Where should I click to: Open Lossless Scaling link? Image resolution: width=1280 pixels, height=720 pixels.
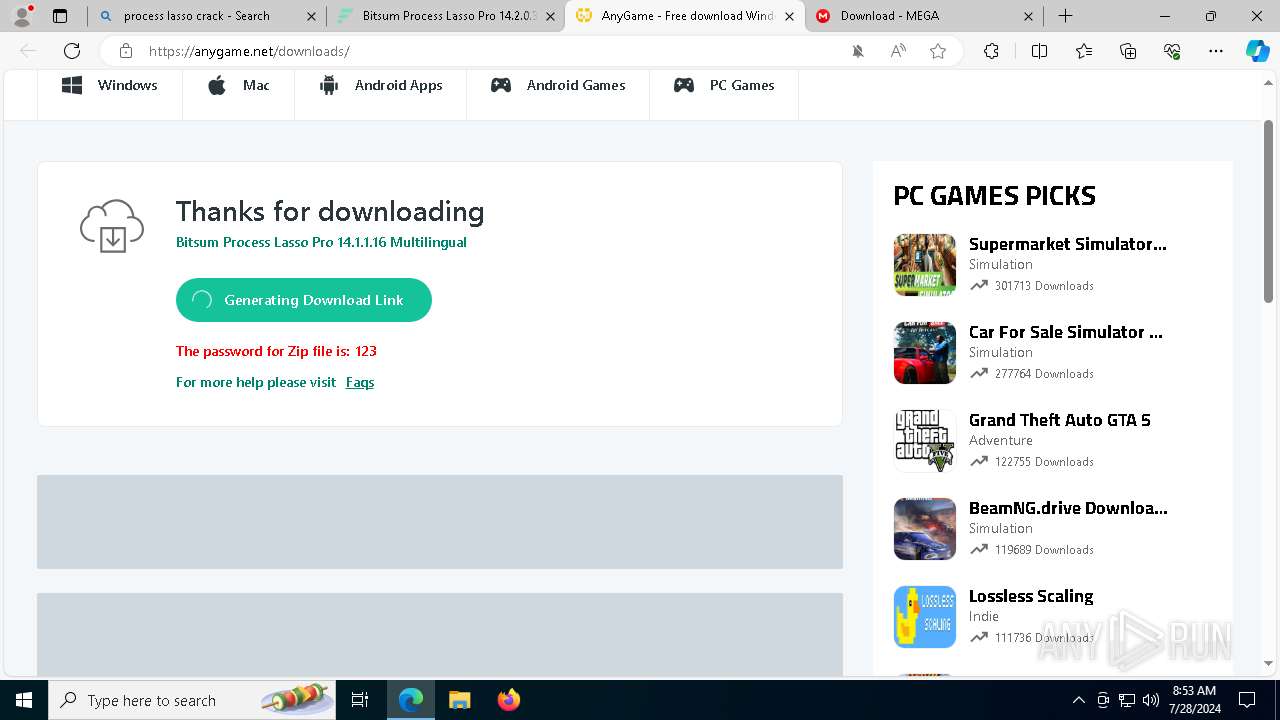click(1031, 596)
